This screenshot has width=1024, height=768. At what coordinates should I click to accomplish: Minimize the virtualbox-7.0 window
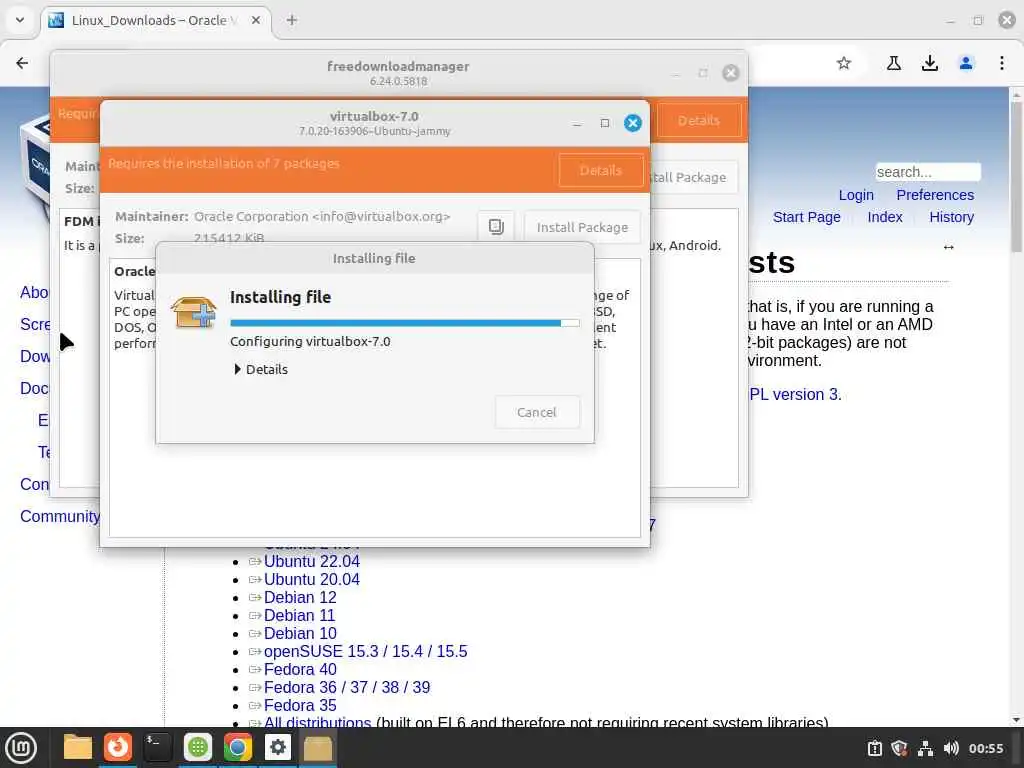577,123
